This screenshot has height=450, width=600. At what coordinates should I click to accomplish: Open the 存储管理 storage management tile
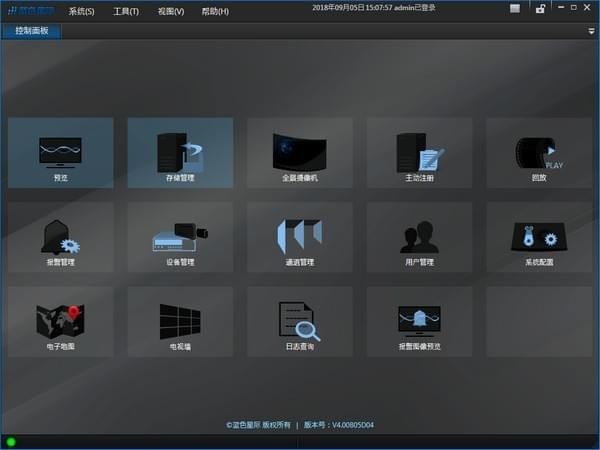coord(180,153)
